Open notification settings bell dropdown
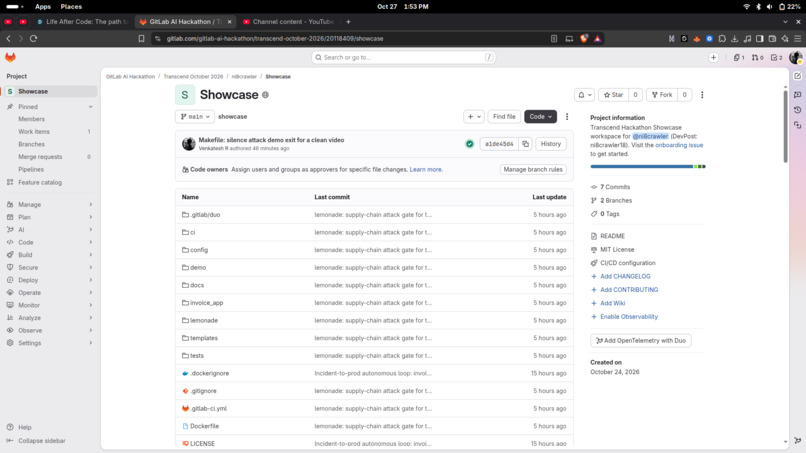Viewport: 806px width, 453px height. (x=585, y=95)
